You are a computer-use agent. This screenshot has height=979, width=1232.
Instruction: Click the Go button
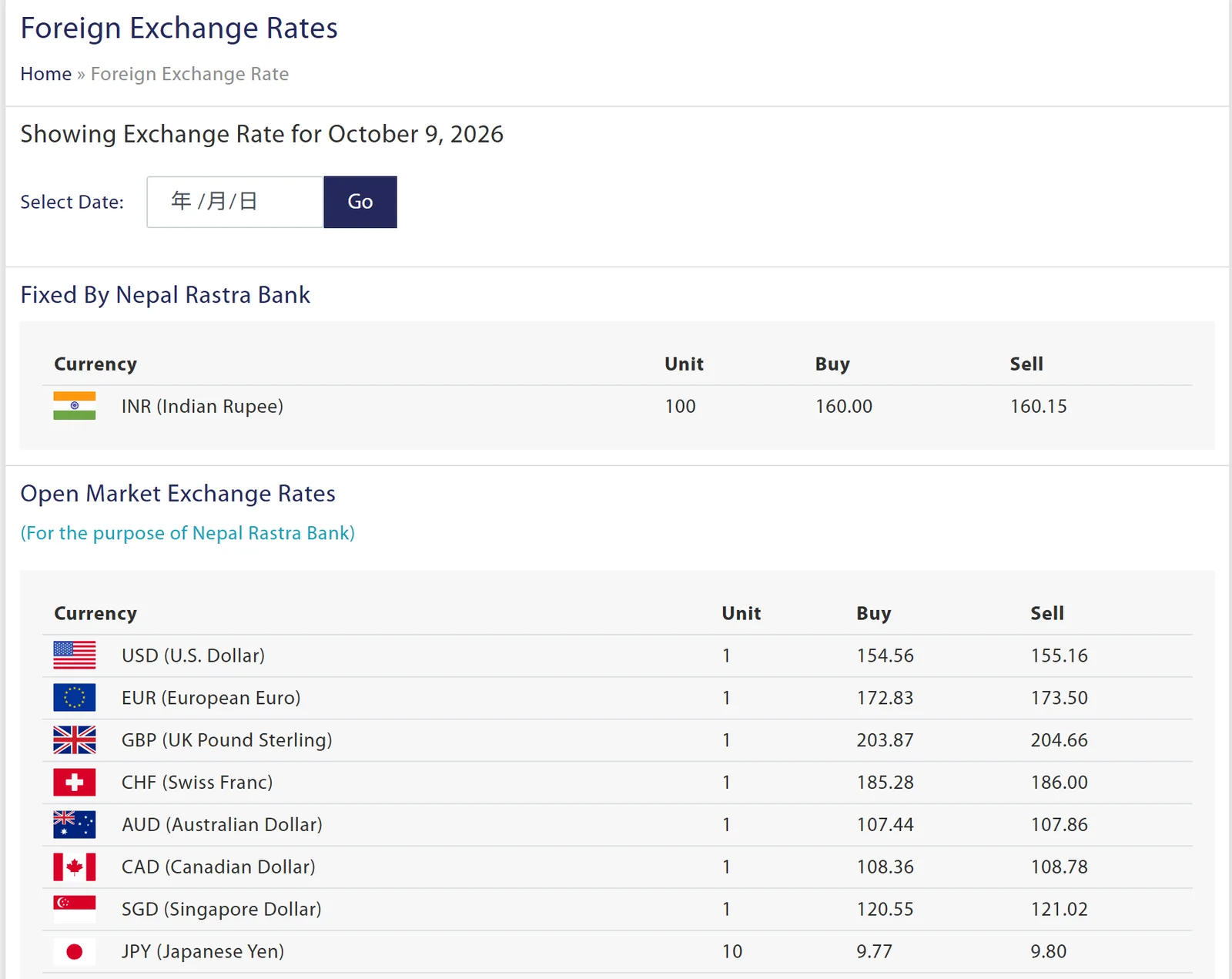pos(360,202)
